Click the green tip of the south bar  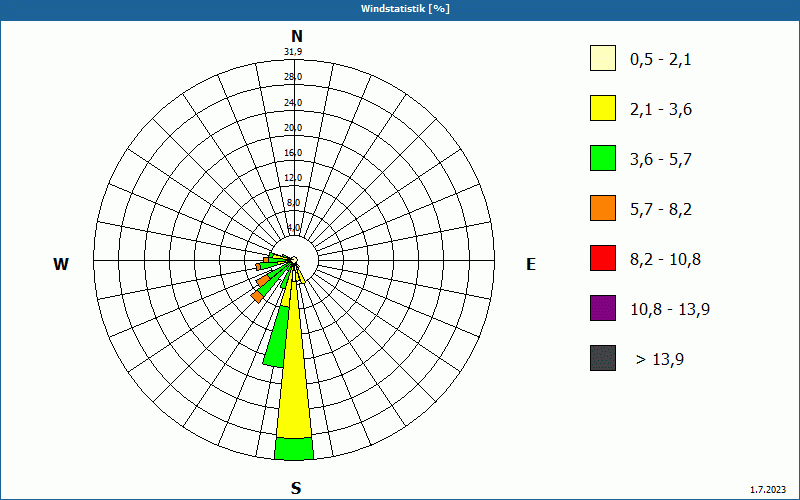coord(294,449)
